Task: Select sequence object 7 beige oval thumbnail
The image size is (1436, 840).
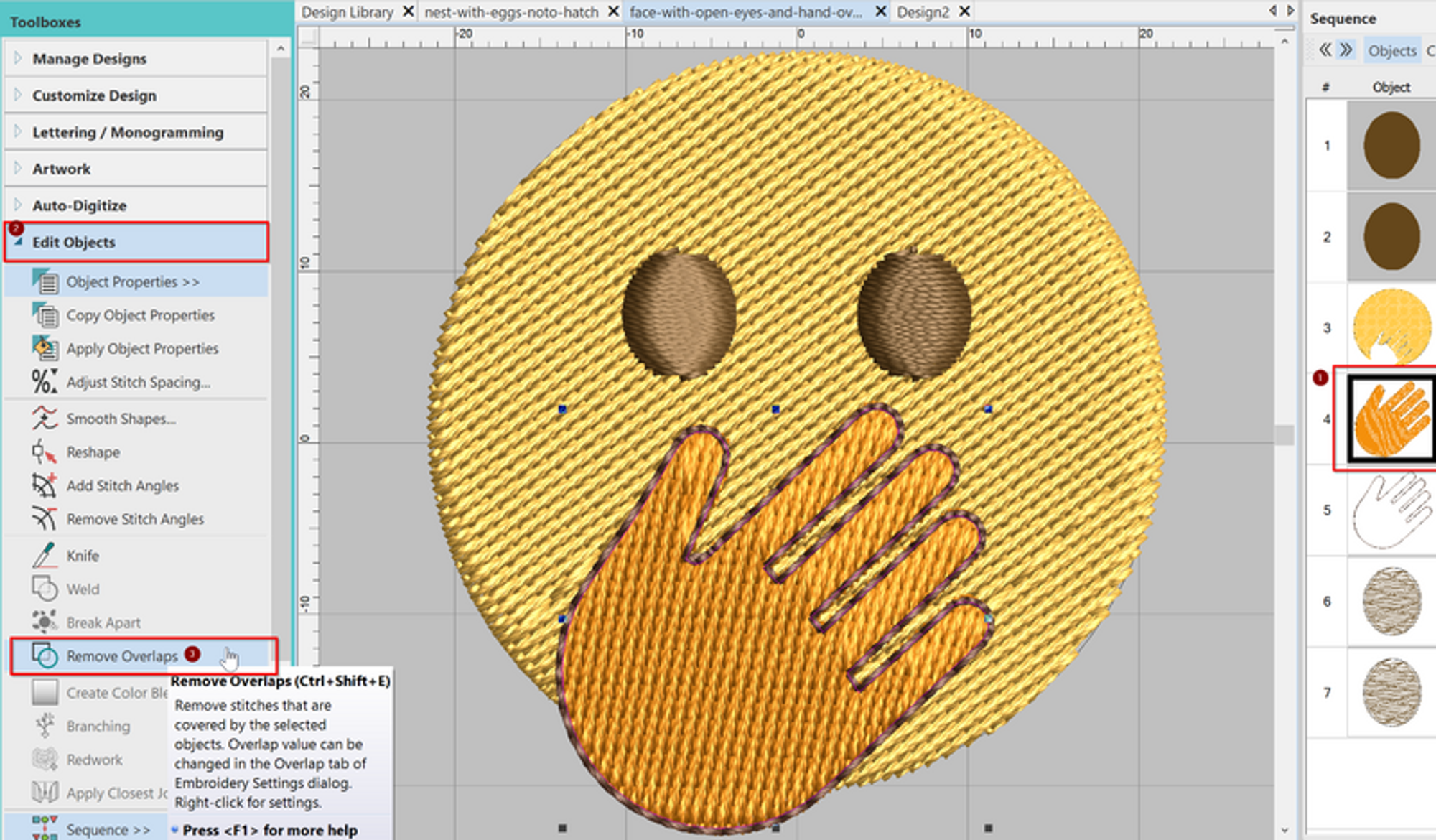Action: [1391, 692]
